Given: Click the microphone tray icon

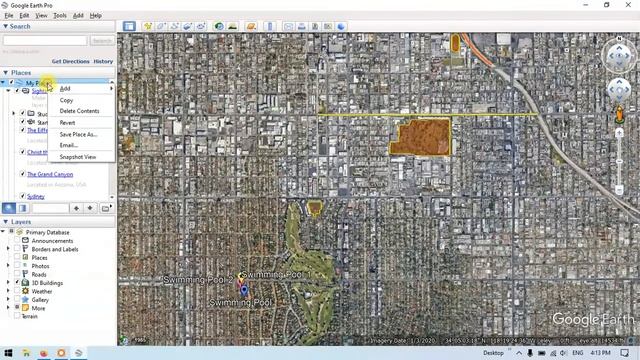Looking at the screenshot, I should (x=530, y=353).
